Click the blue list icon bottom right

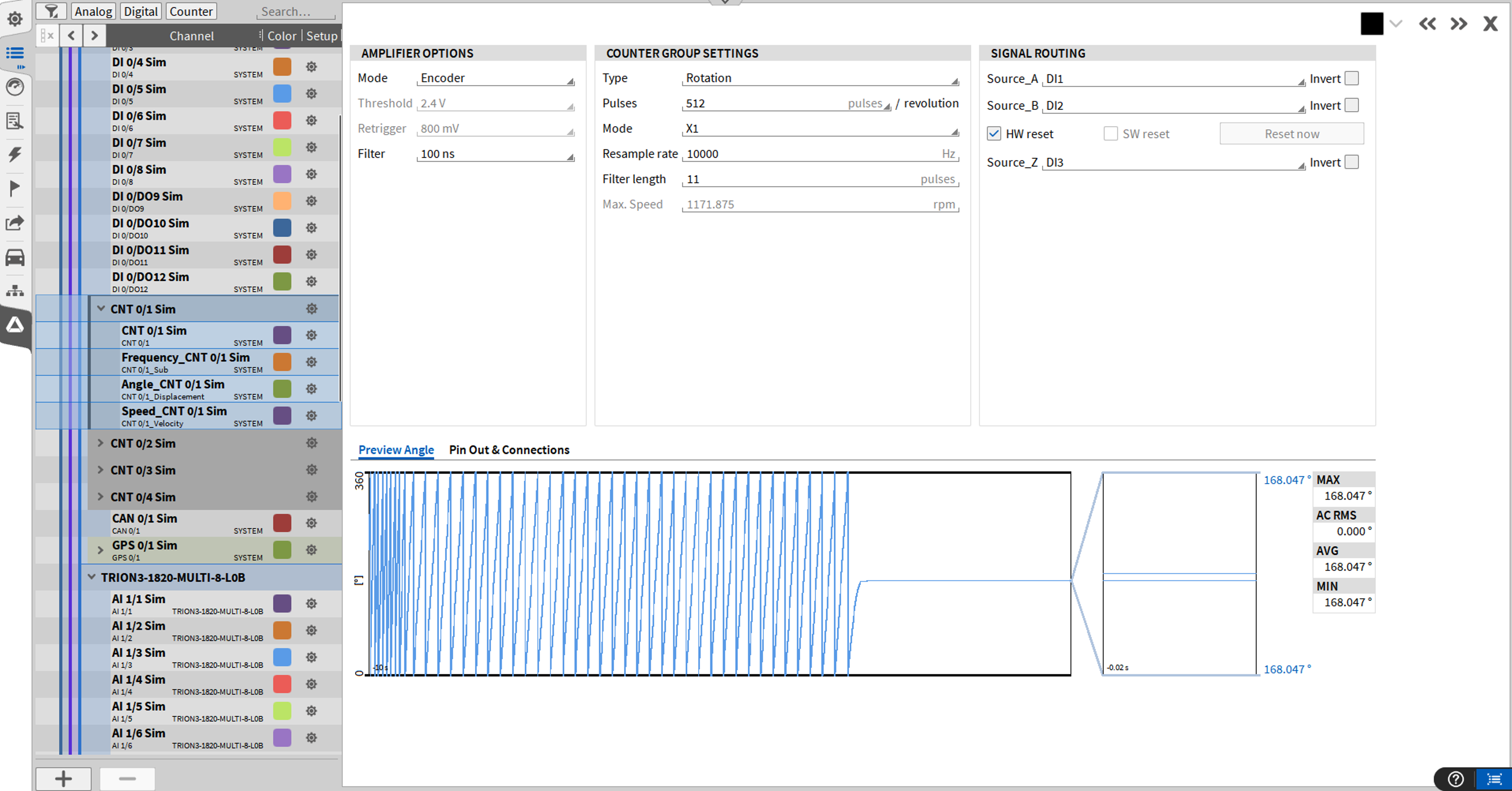(1494, 779)
